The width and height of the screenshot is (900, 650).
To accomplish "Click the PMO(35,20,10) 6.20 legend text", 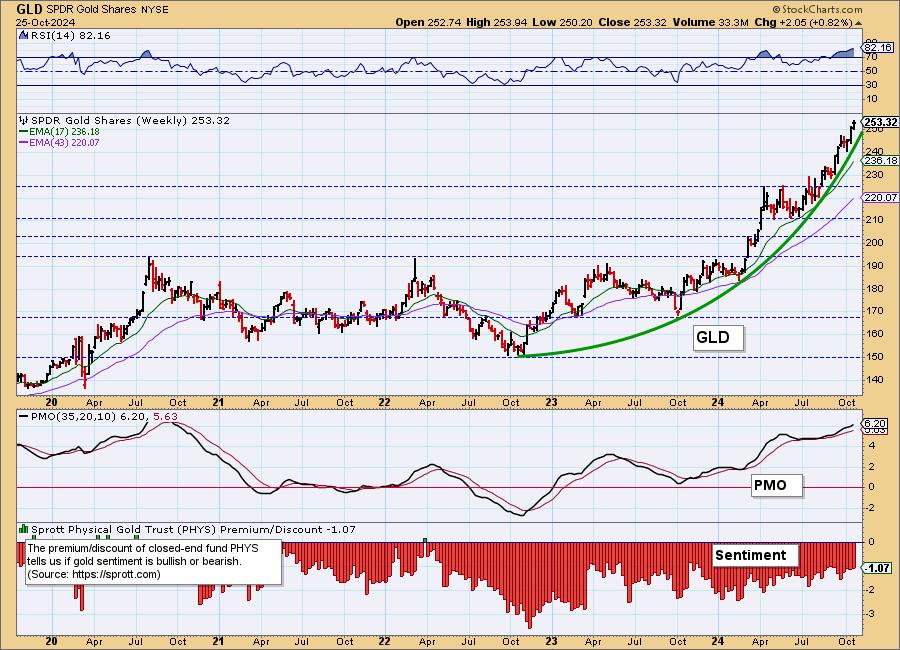I will 90,416.
